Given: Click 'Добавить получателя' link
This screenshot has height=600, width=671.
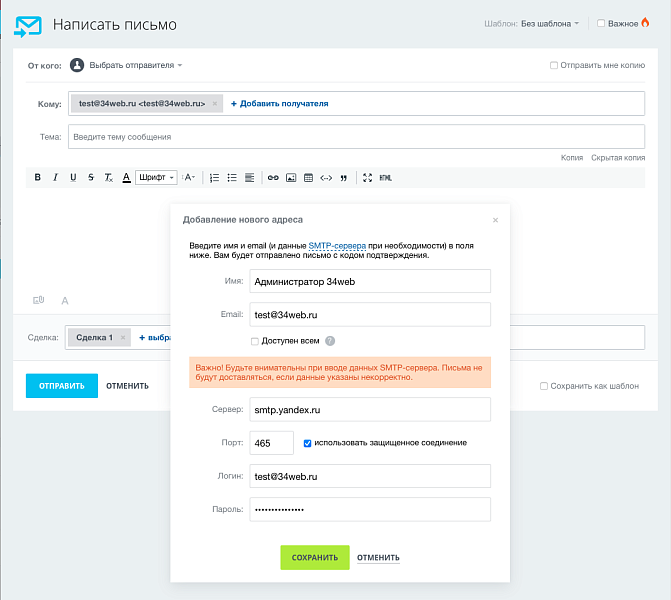Looking at the screenshot, I should point(279,103).
